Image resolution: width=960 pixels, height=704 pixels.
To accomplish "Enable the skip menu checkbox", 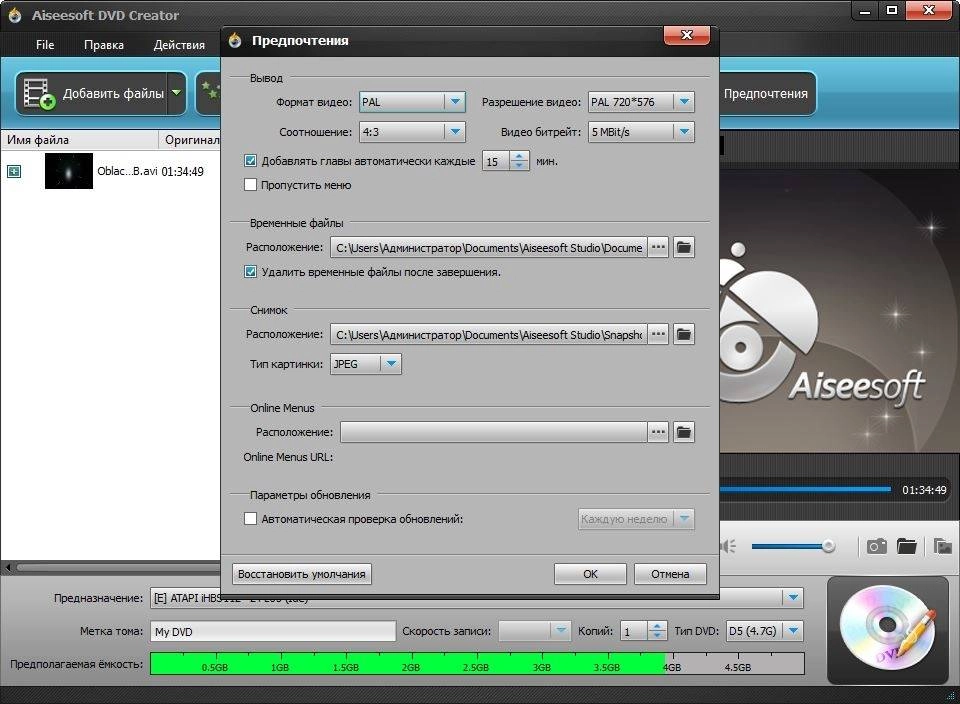I will [x=250, y=185].
